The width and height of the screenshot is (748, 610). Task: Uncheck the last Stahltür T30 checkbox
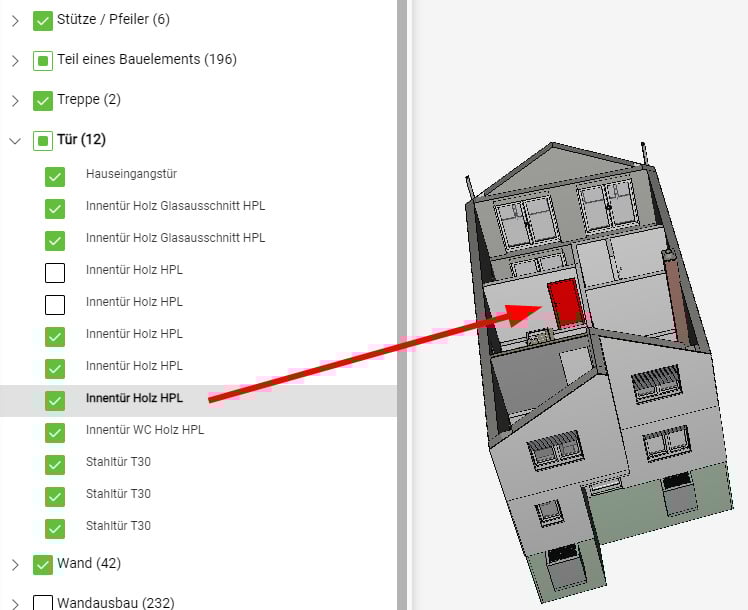[x=55, y=528]
